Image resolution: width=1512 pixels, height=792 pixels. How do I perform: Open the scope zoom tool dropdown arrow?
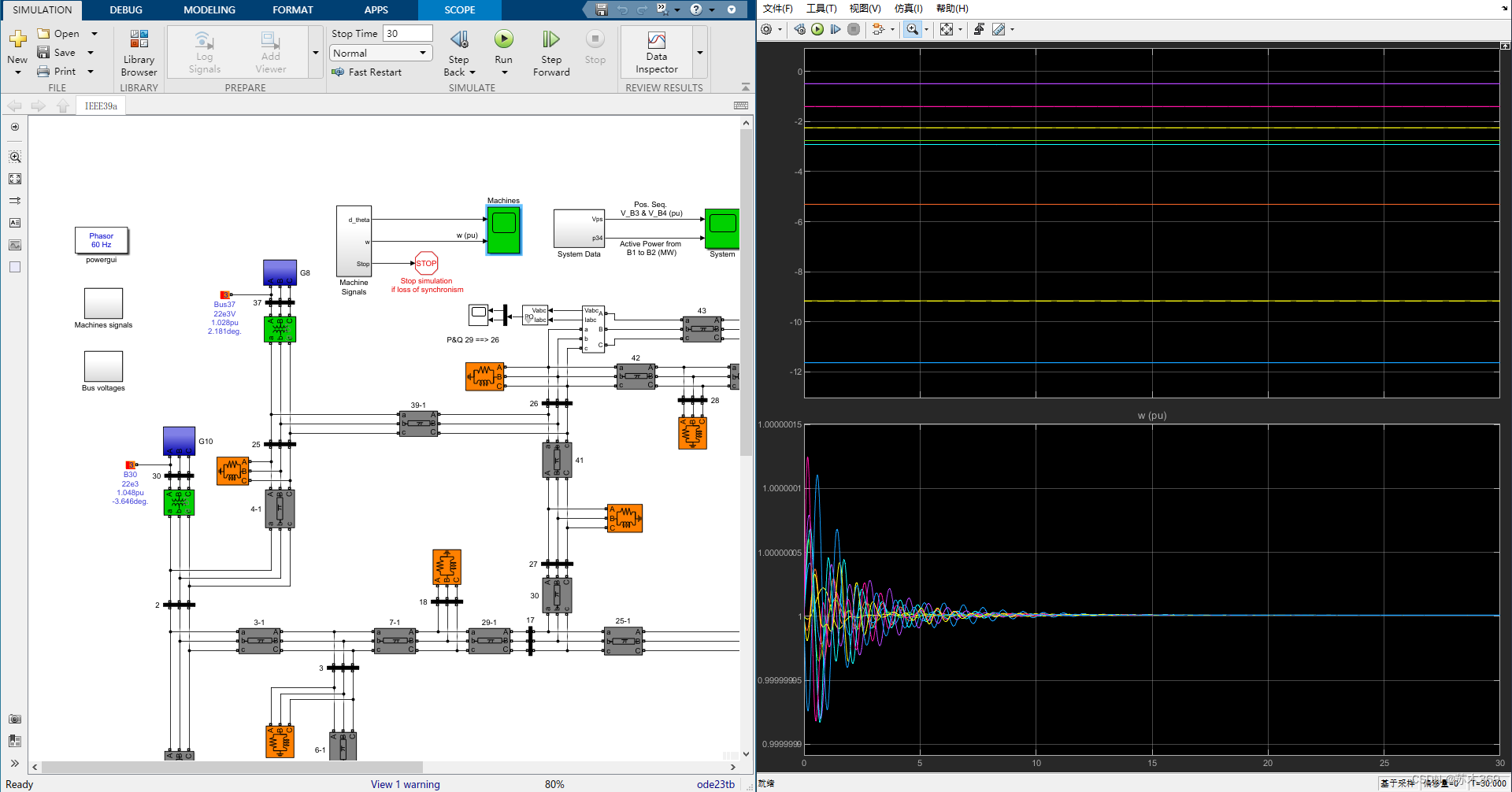pos(926,29)
